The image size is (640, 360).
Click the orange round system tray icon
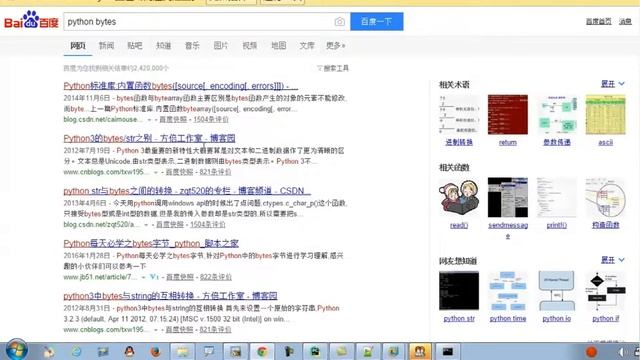pos(591,351)
